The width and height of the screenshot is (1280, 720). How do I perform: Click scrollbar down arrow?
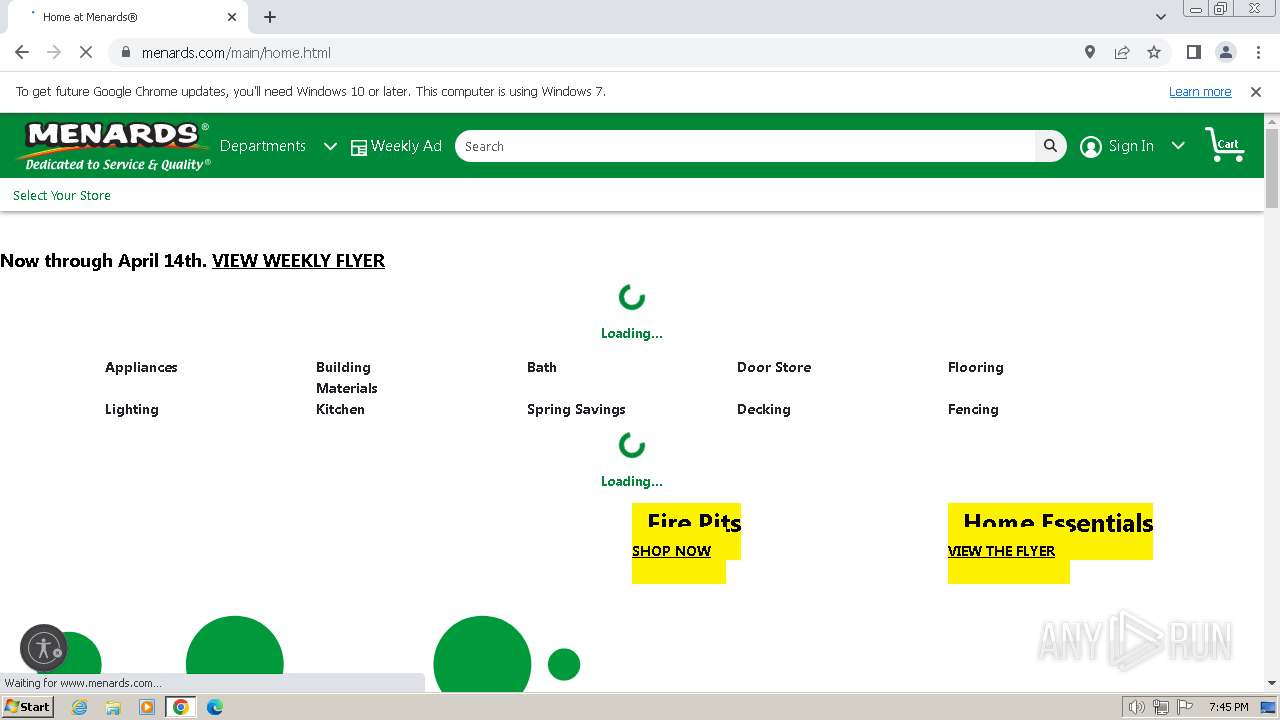tap(1272, 683)
